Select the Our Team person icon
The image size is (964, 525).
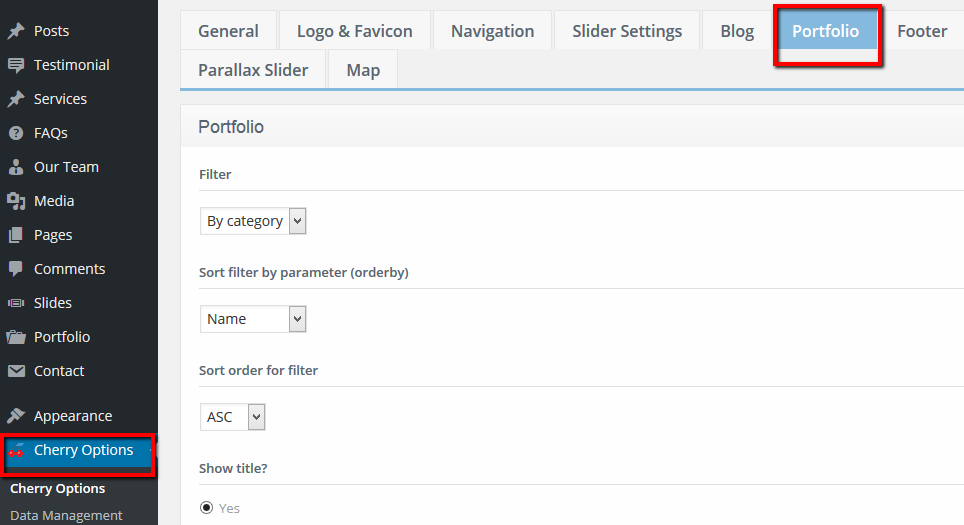click(16, 167)
